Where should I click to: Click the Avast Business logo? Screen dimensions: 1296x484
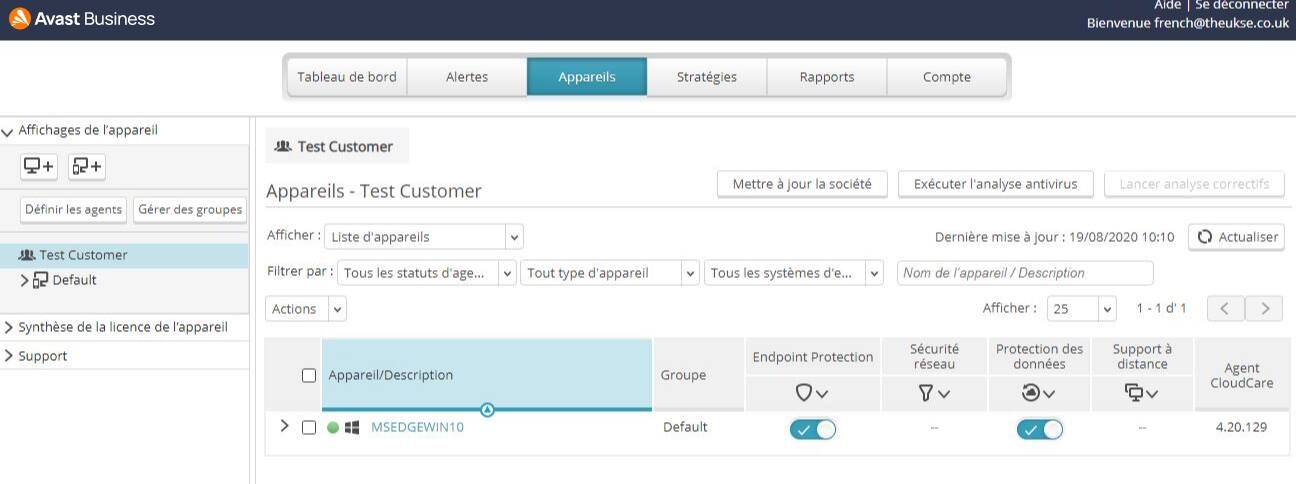[82, 18]
